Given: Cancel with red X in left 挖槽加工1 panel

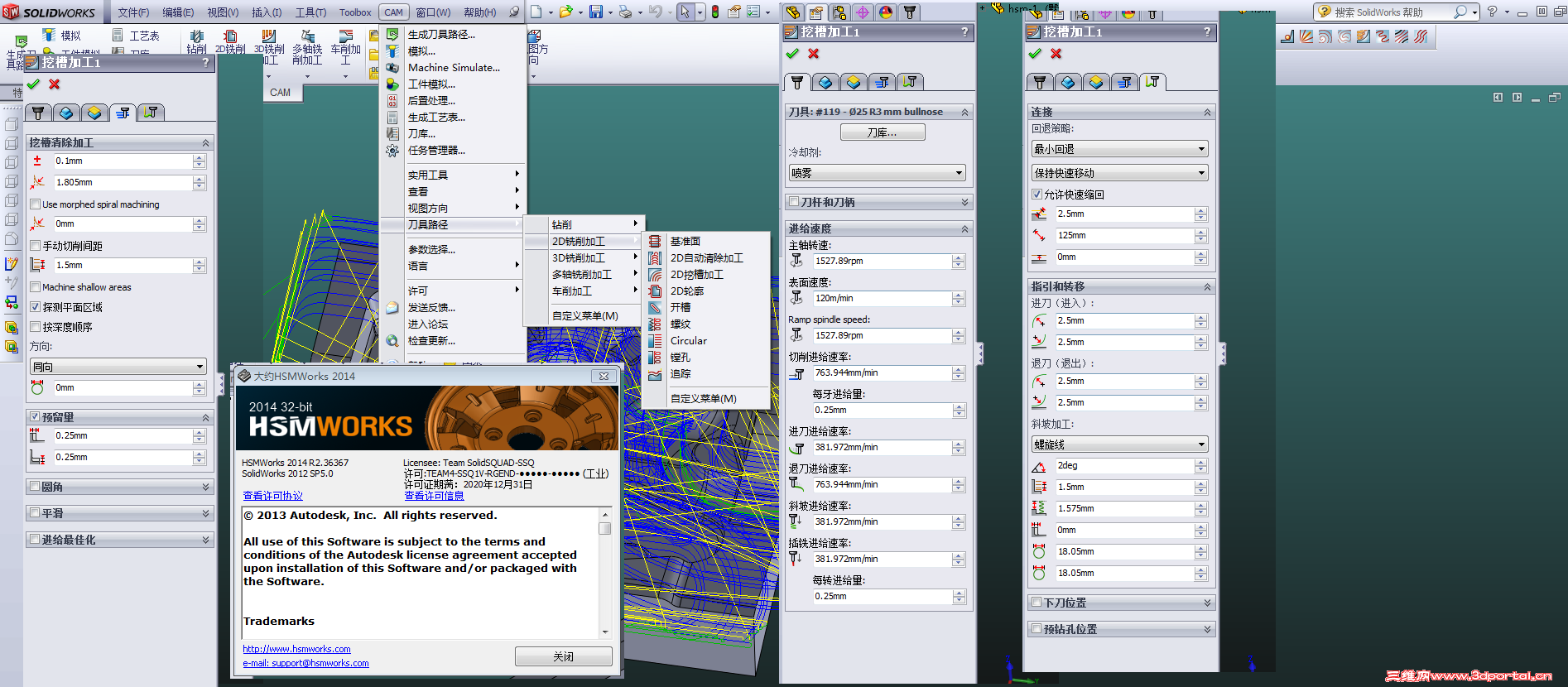Looking at the screenshot, I should 55,84.
